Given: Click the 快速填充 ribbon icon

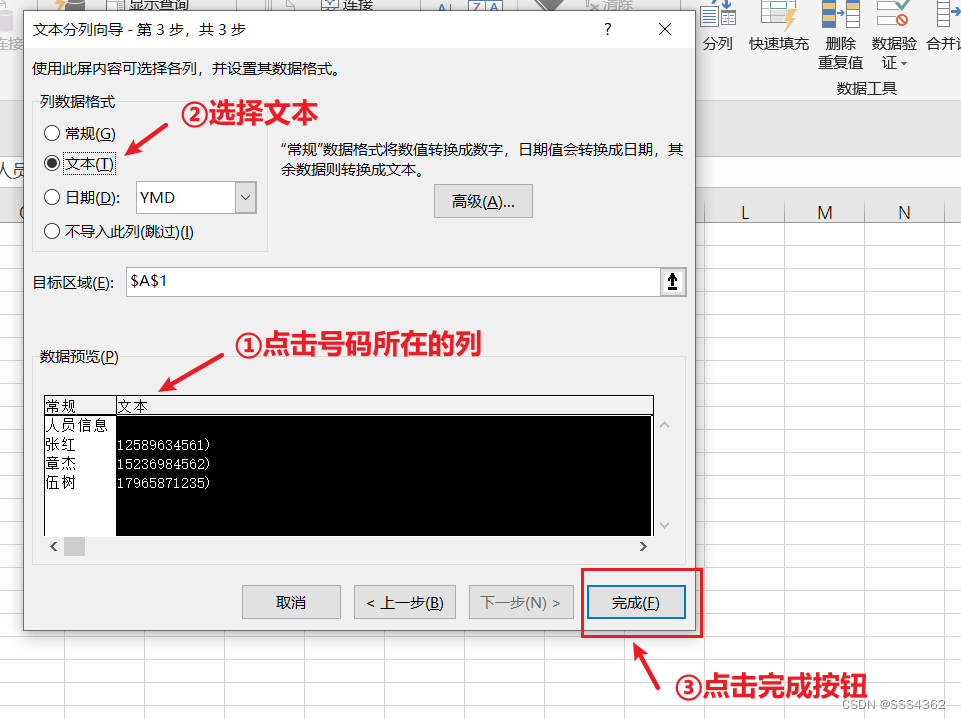Looking at the screenshot, I should 779,26.
